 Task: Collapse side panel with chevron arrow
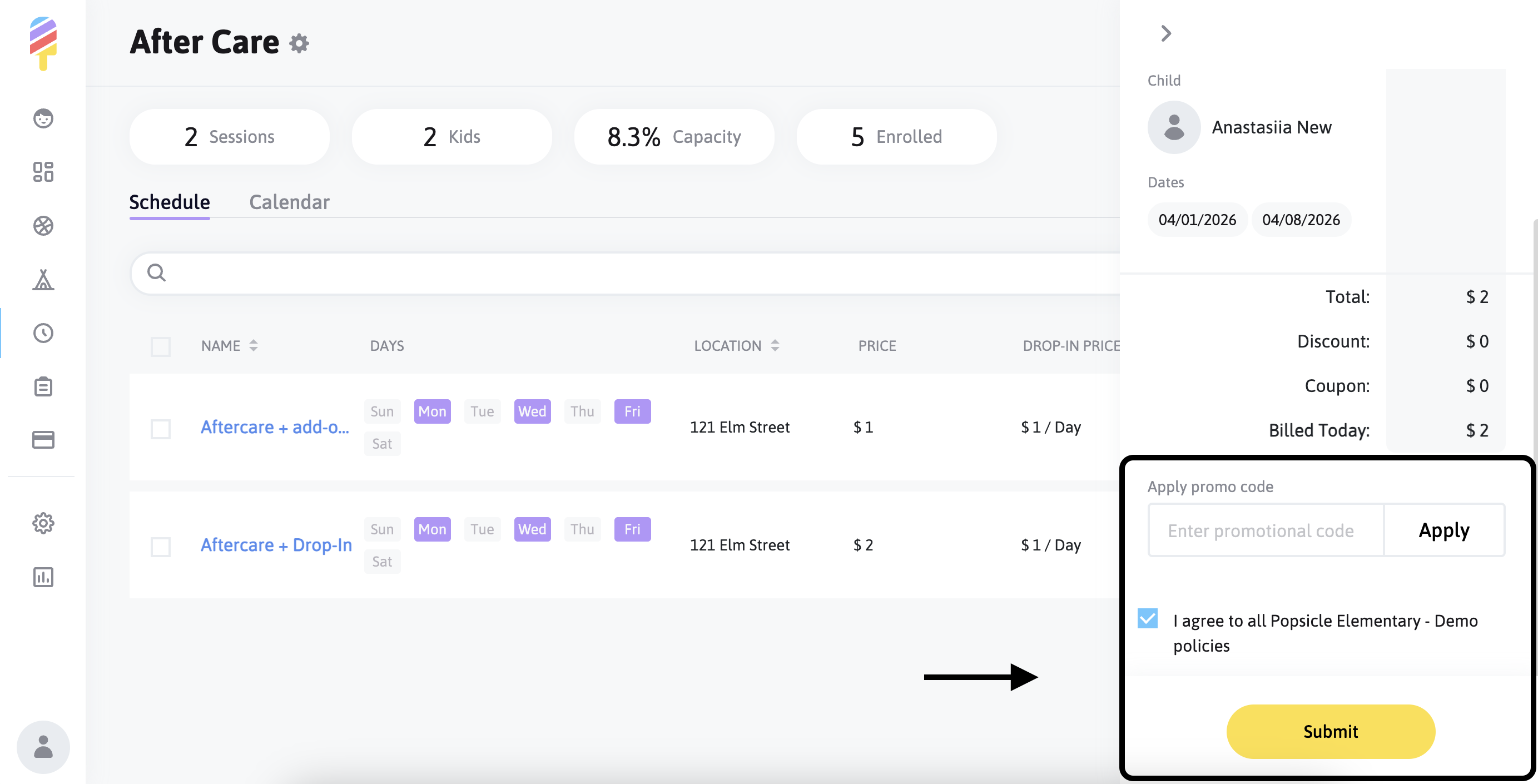tap(1165, 33)
